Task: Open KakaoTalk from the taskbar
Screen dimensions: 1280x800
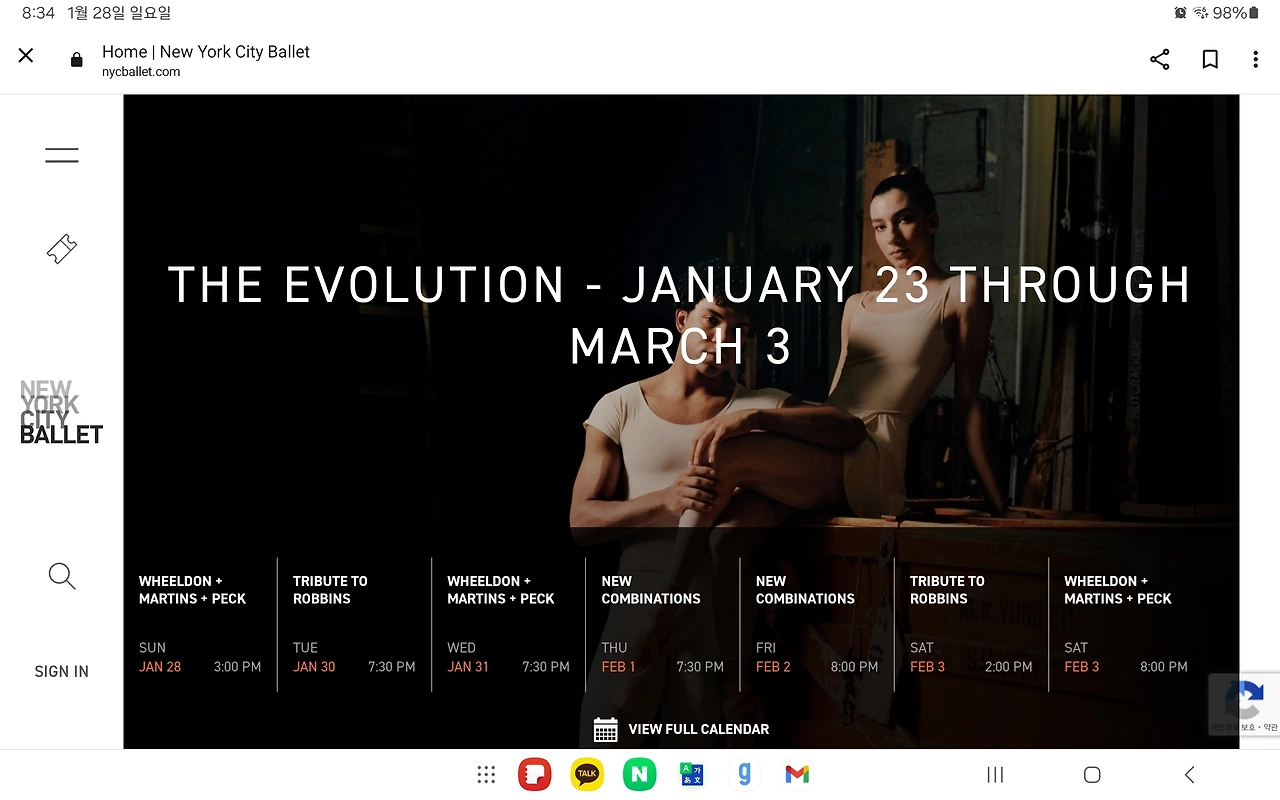Action: pyautogui.click(x=587, y=775)
